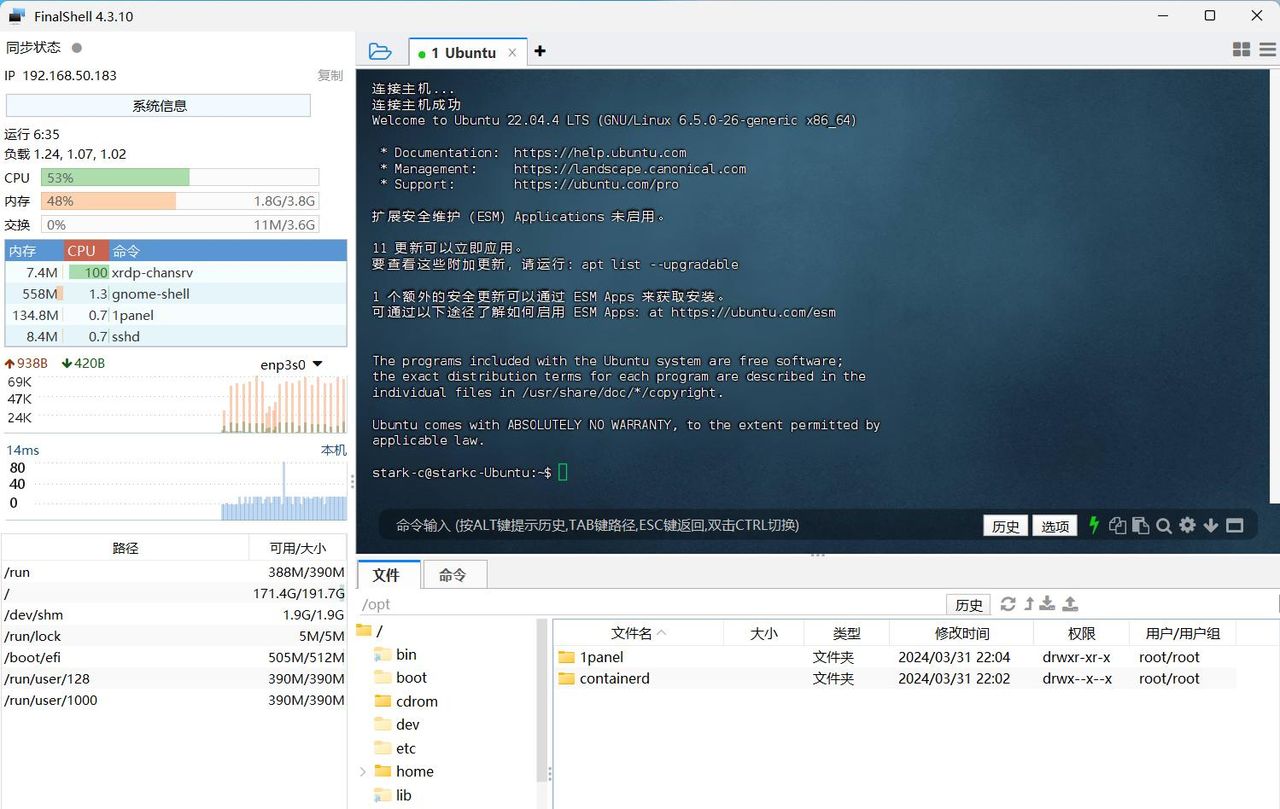
Task: Select the gnome-shell process row
Action: click(176, 293)
